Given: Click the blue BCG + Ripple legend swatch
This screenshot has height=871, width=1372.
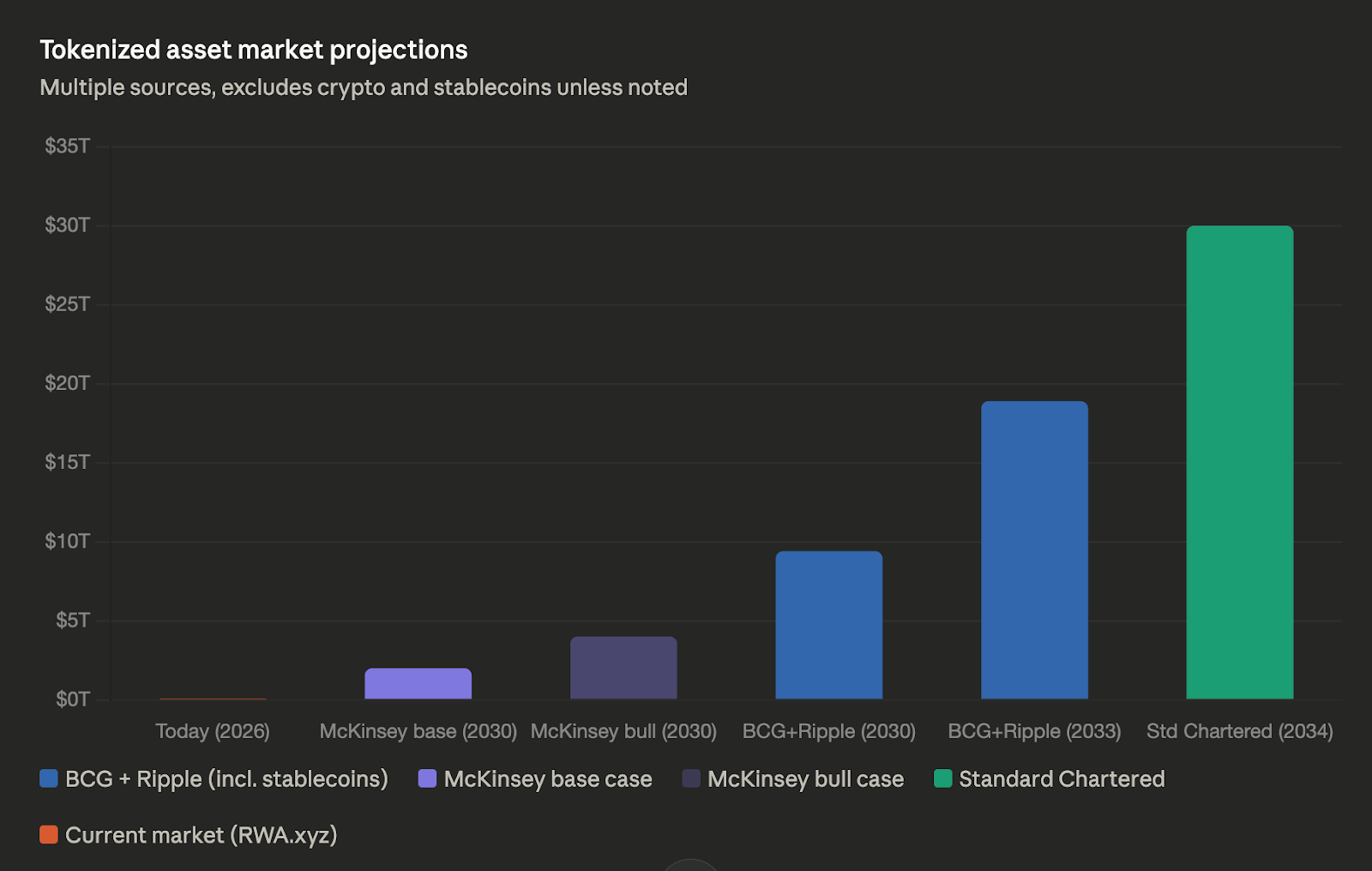Looking at the screenshot, I should (x=49, y=778).
